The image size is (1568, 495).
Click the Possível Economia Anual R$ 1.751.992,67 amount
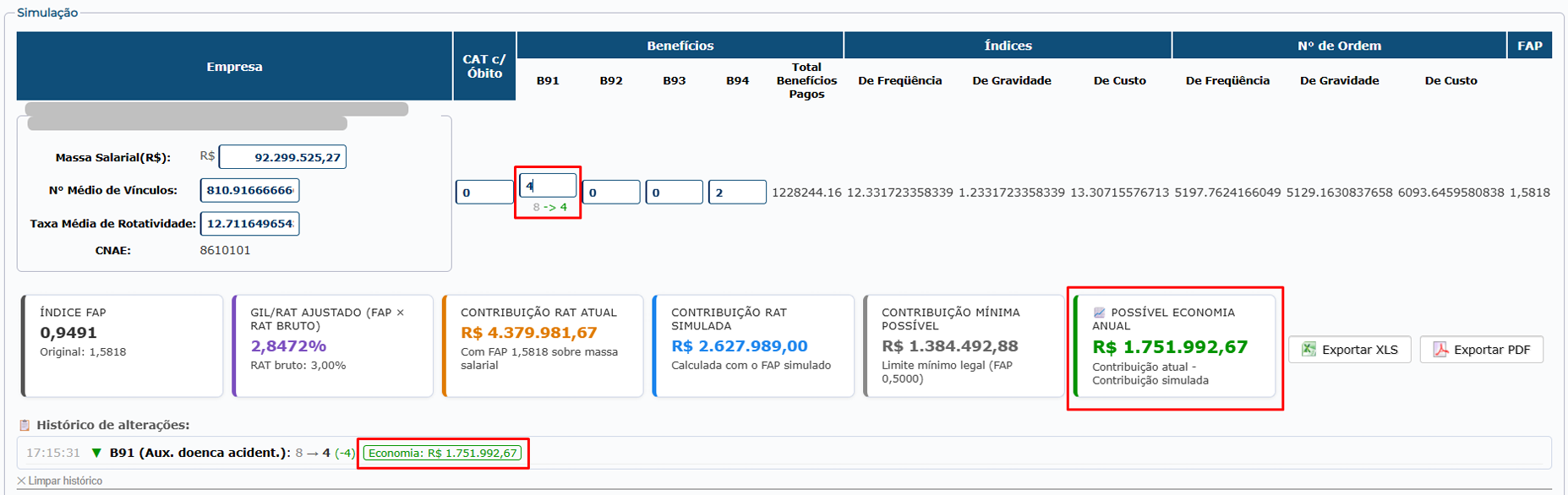coord(1170,346)
